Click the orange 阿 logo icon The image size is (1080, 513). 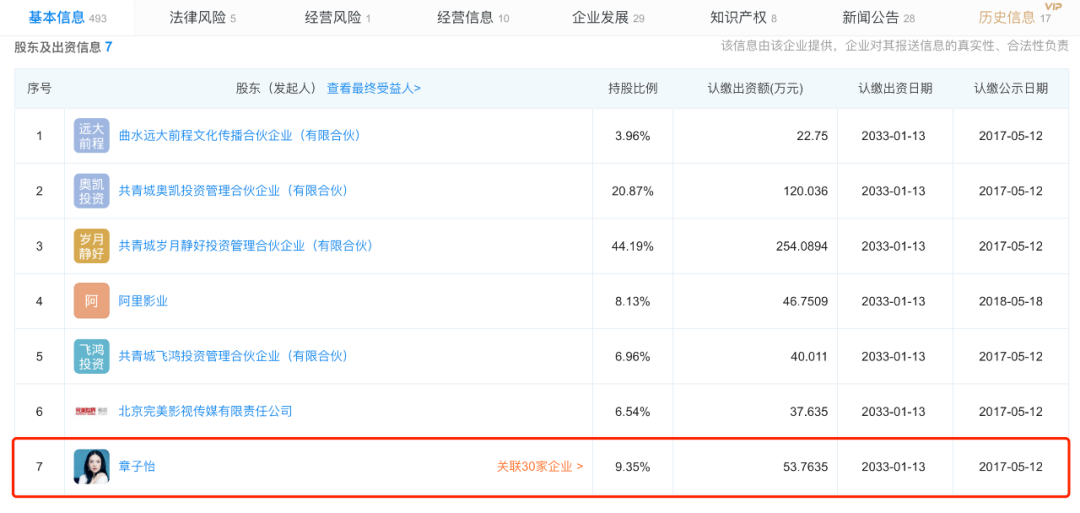coord(92,301)
